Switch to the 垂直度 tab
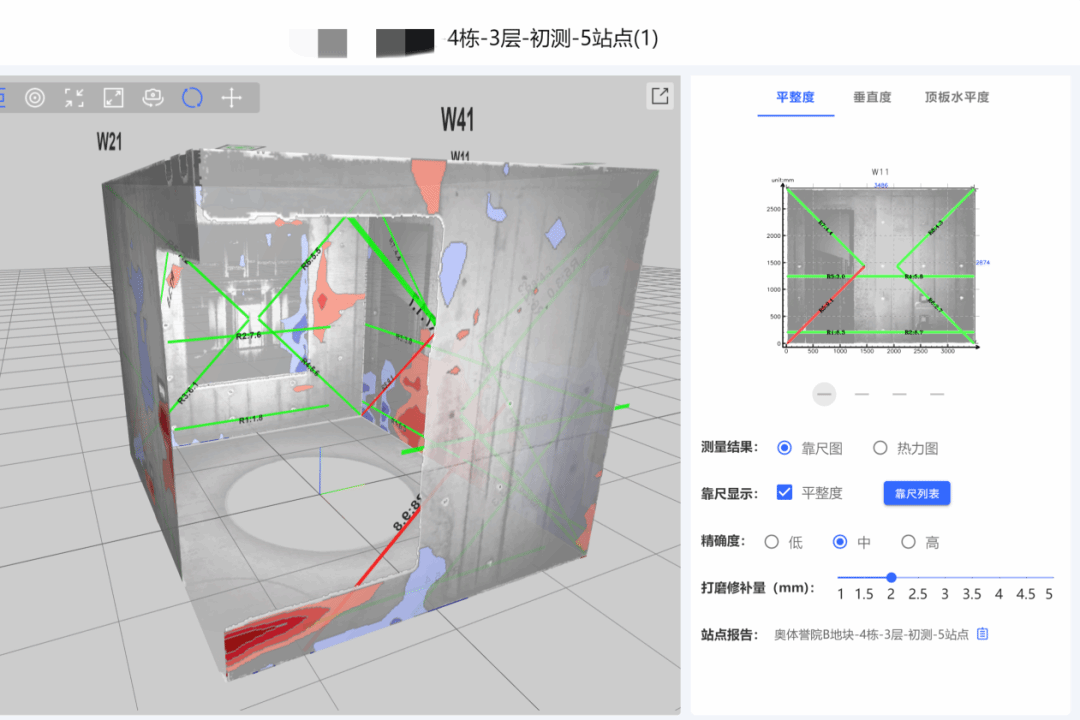1080x720 pixels. (x=872, y=97)
